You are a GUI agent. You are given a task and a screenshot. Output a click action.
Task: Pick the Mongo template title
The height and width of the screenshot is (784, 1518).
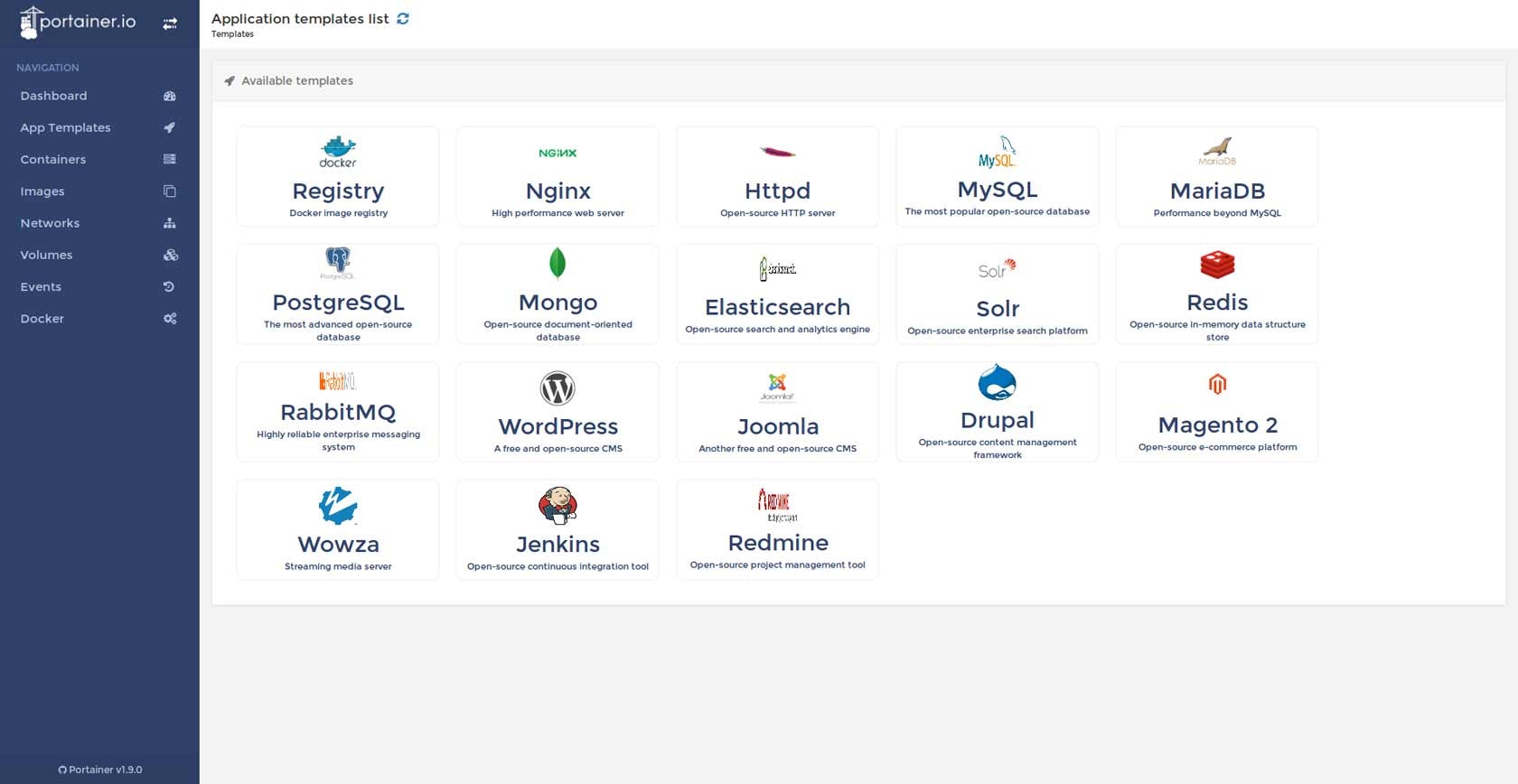[x=558, y=303]
